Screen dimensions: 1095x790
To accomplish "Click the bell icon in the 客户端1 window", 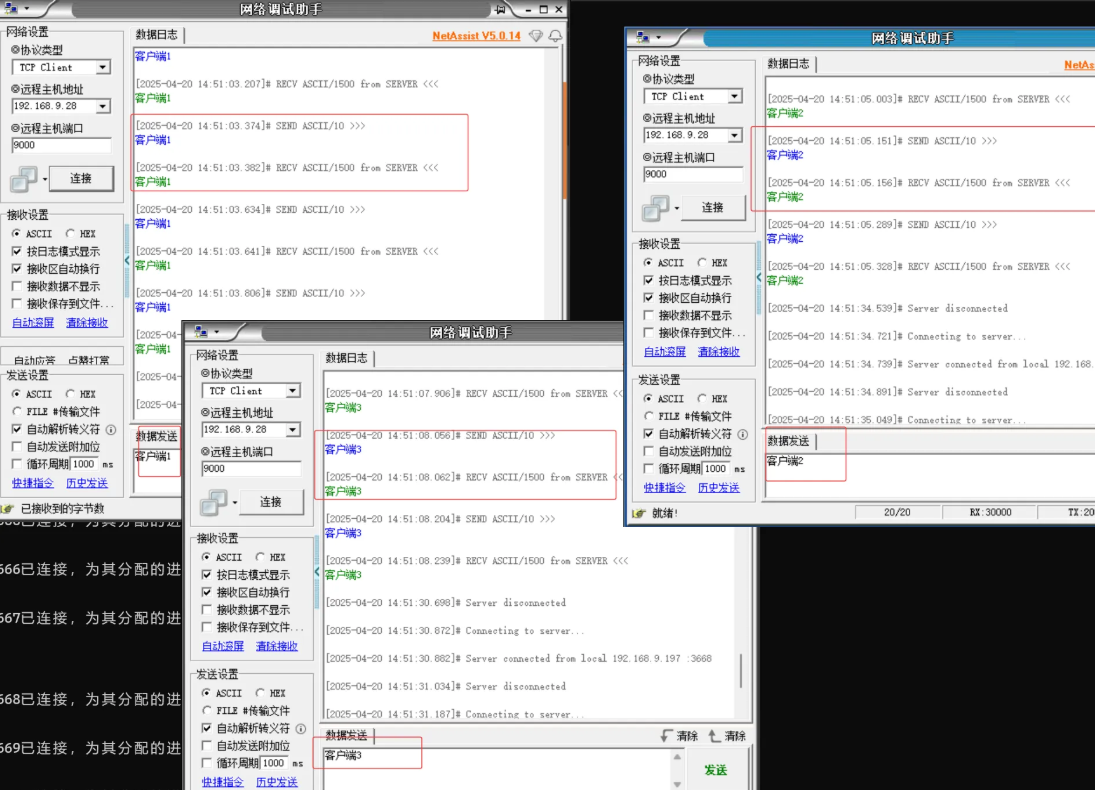I will tap(555, 36).
